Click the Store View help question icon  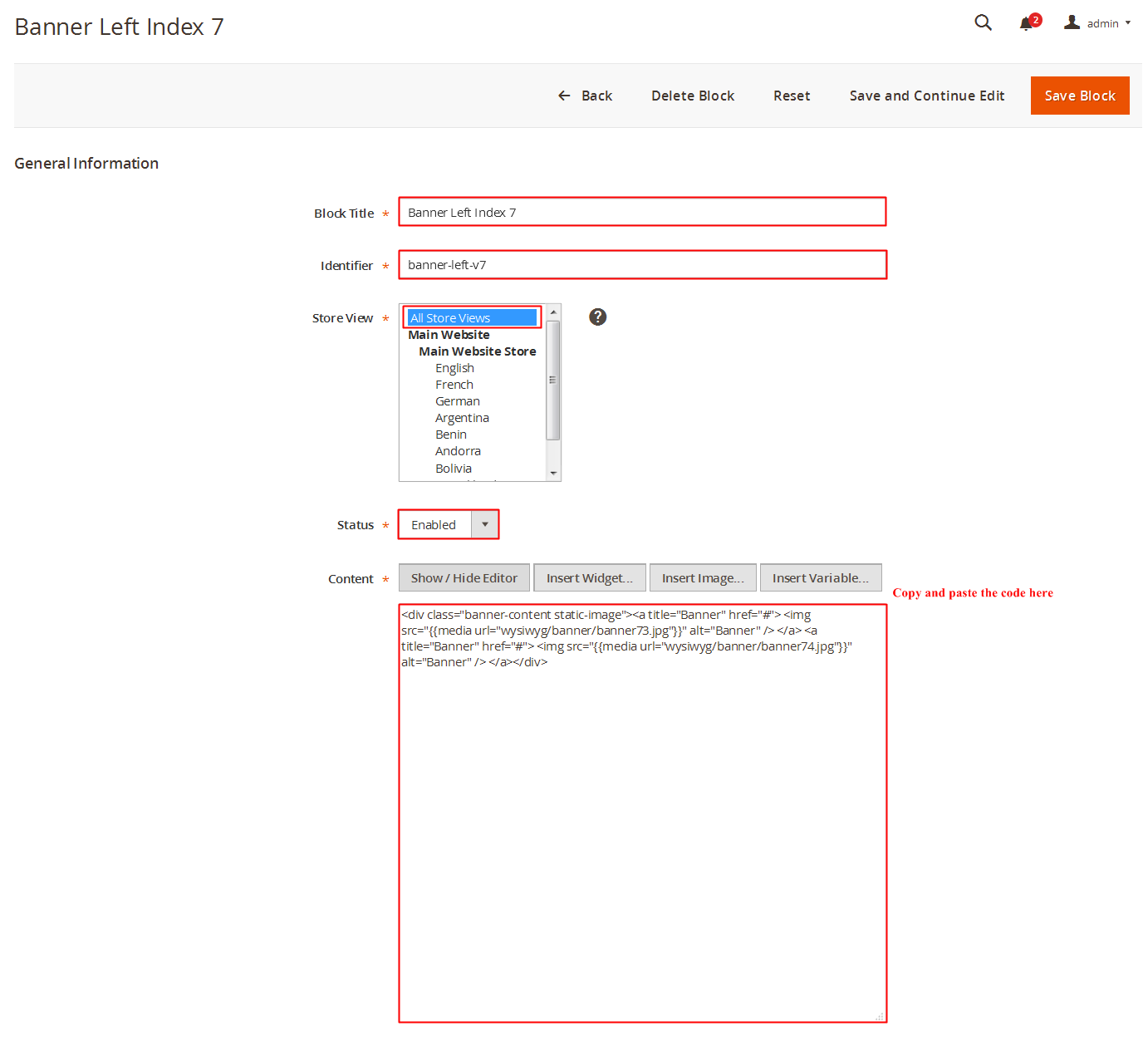597,317
